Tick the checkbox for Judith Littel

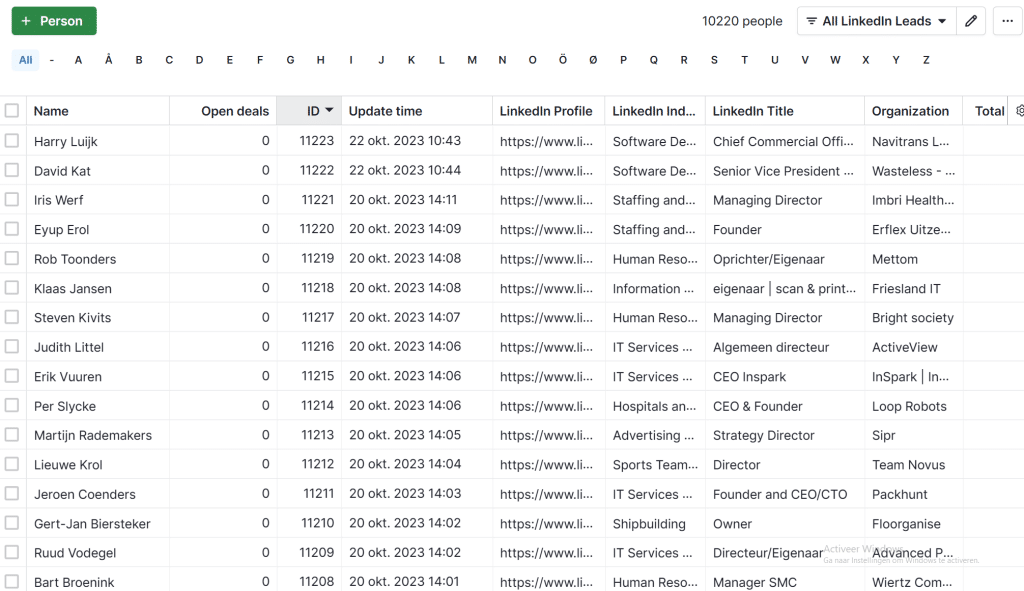12,347
